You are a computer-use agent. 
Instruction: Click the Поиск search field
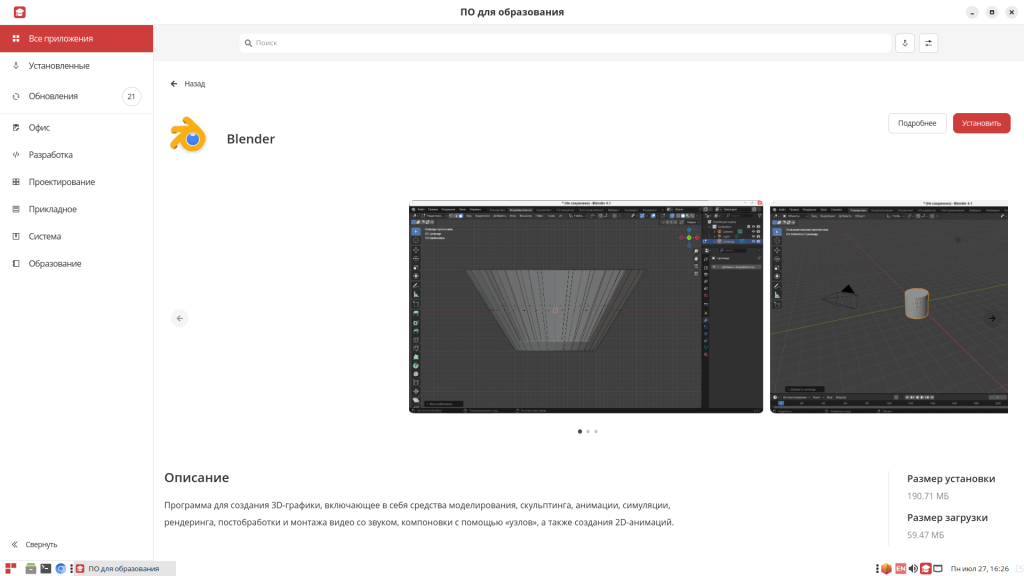[565, 43]
